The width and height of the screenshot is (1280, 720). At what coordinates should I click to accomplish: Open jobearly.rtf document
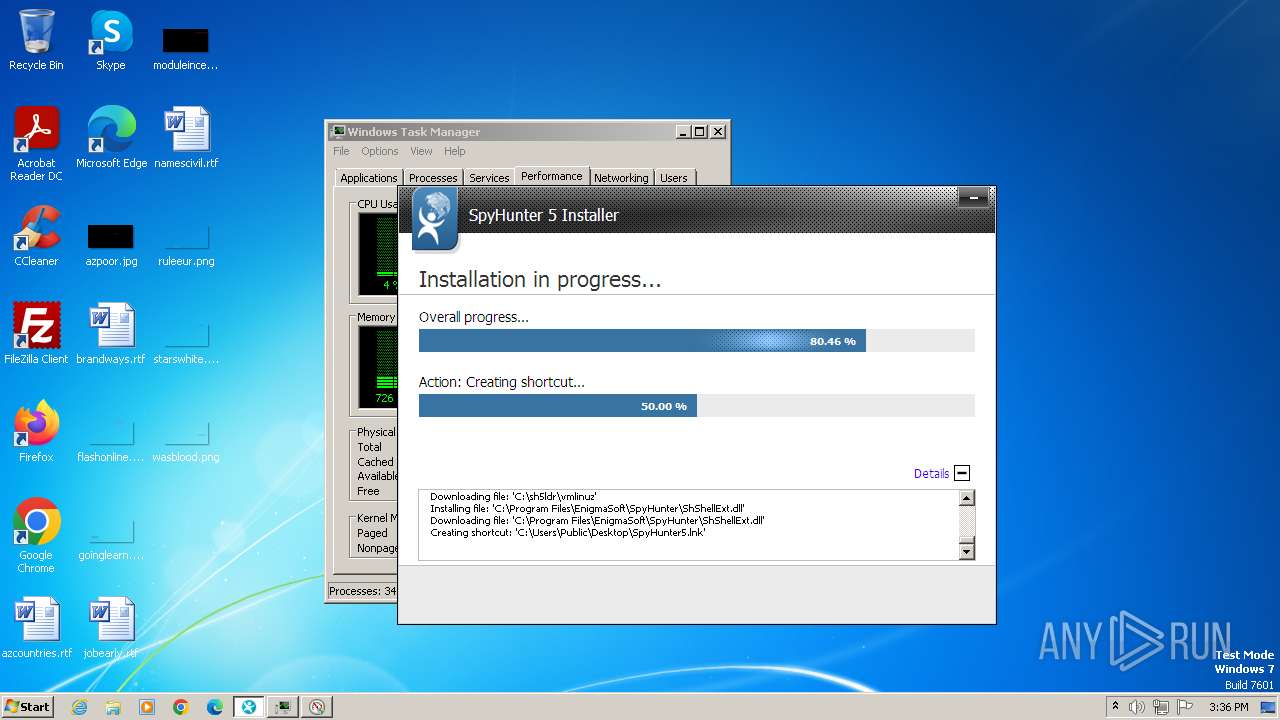coord(111,628)
